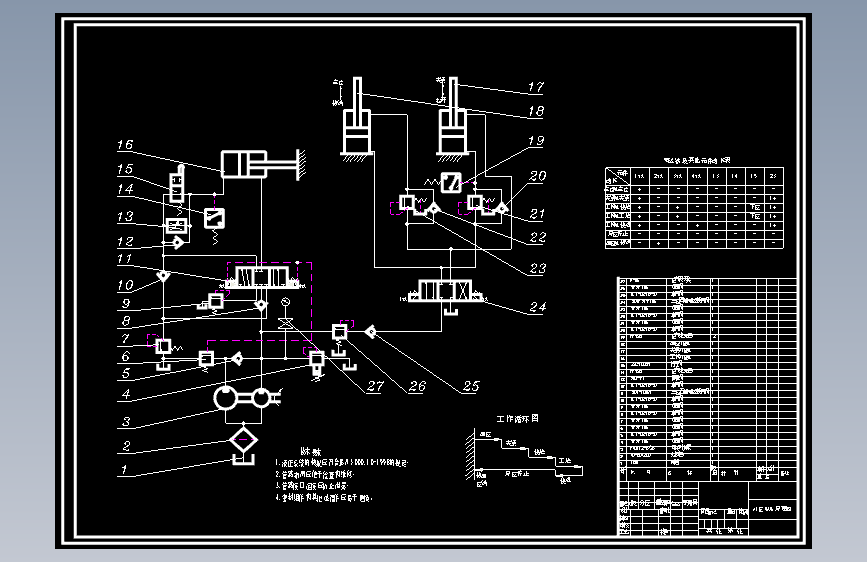Click part number label 7
The width and height of the screenshot is (867, 562).
[x=126, y=339]
